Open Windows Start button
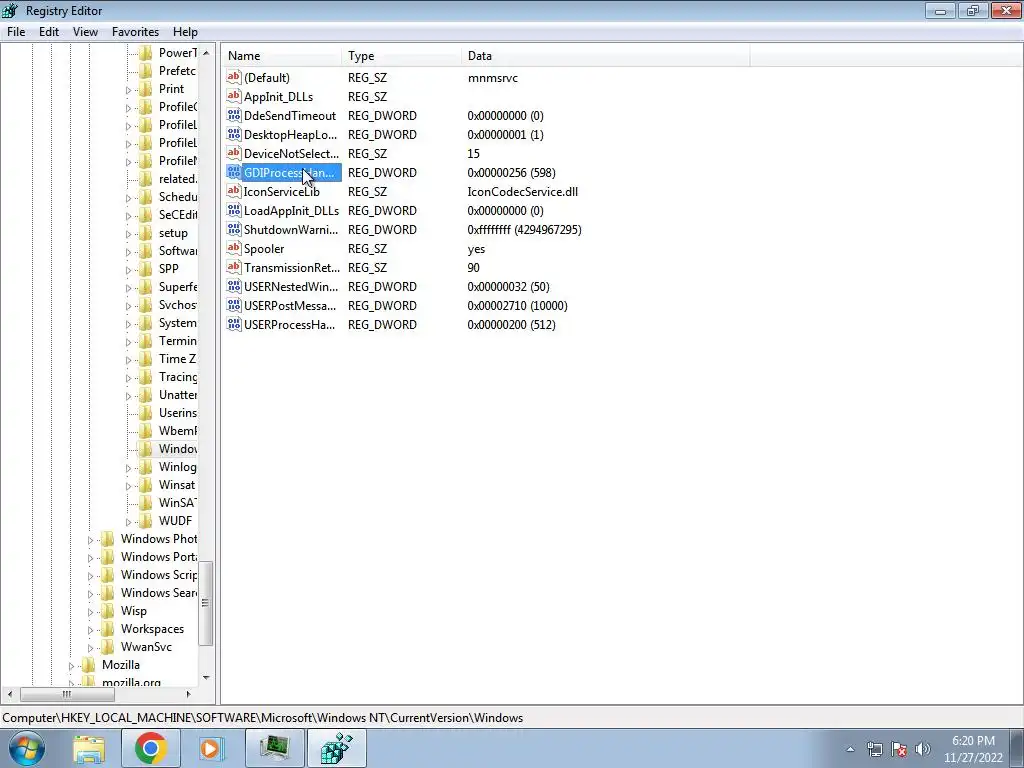 point(25,748)
